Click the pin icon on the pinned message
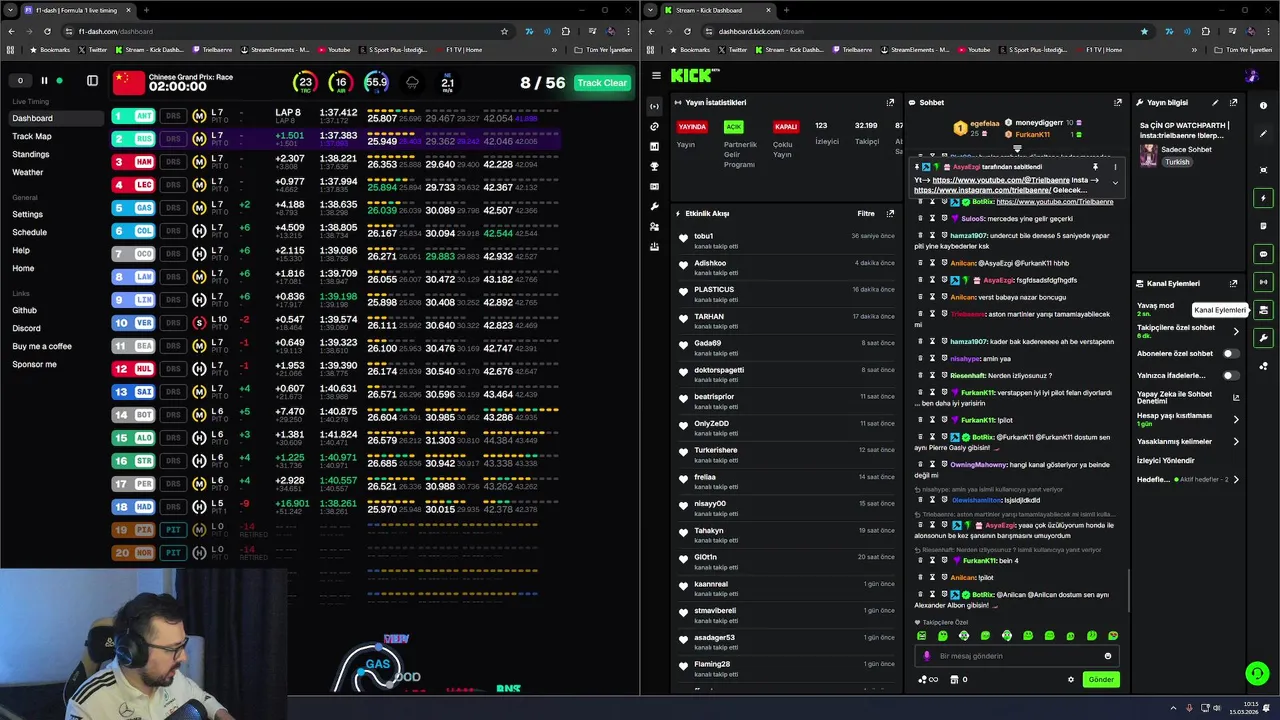This screenshot has width=1280, height=720. [1095, 167]
